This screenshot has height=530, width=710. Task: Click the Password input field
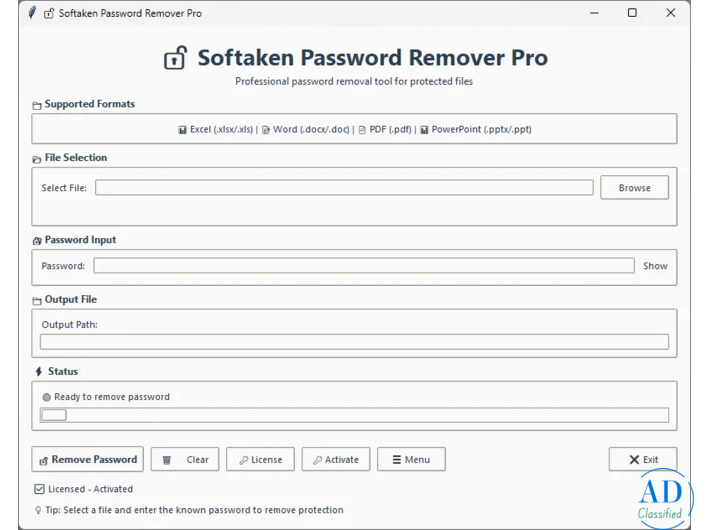[364, 265]
